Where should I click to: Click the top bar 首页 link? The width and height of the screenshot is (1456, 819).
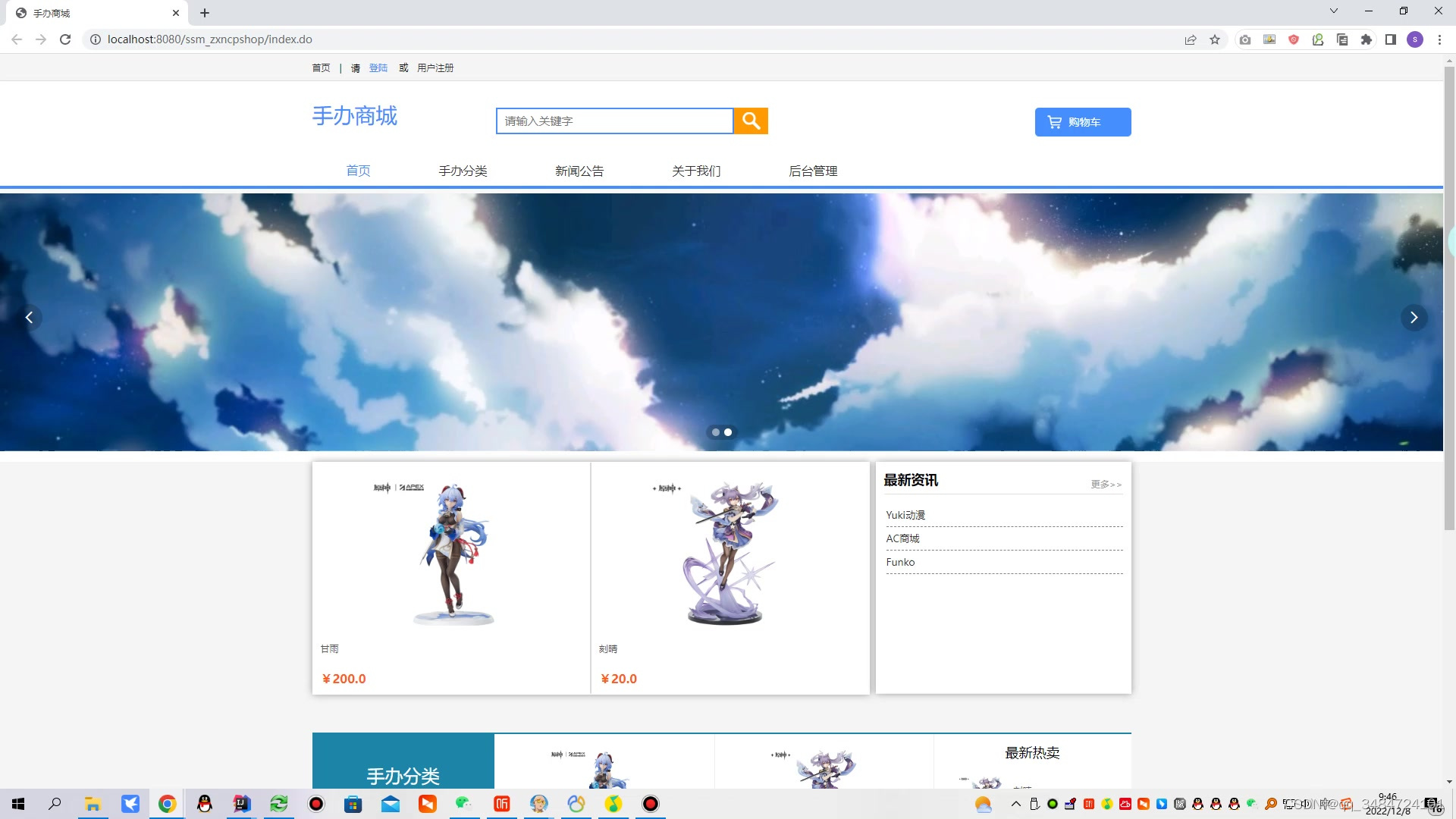pos(322,68)
